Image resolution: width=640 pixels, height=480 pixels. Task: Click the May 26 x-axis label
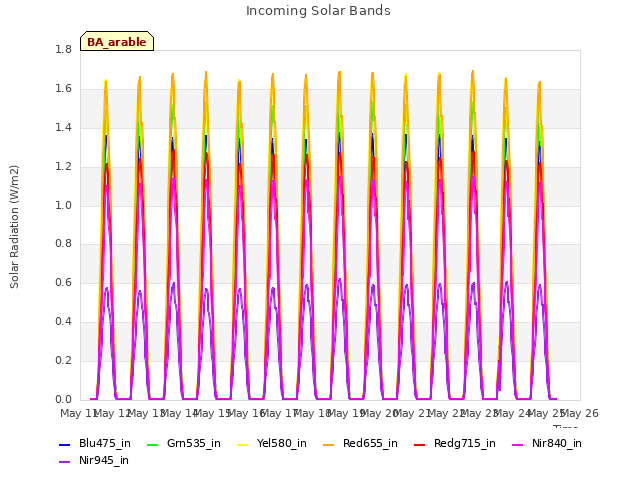pyautogui.click(x=580, y=413)
